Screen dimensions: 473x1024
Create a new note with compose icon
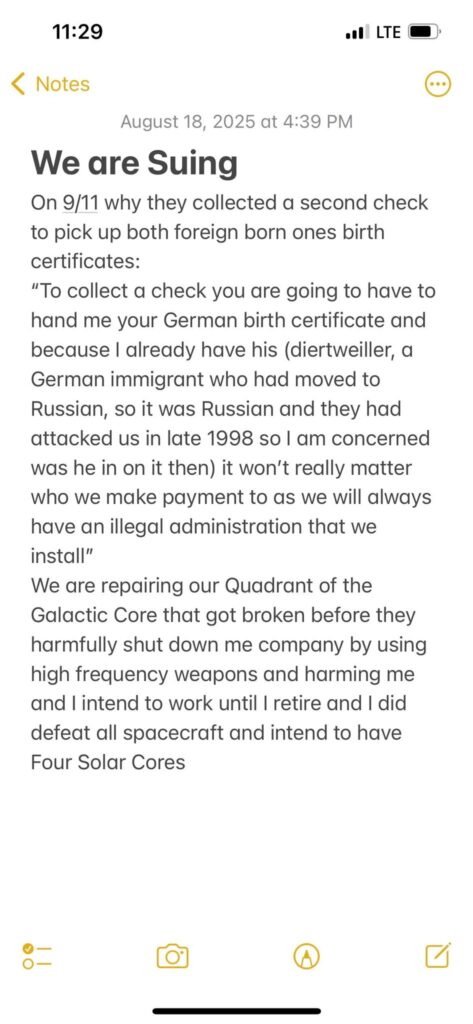tap(438, 955)
